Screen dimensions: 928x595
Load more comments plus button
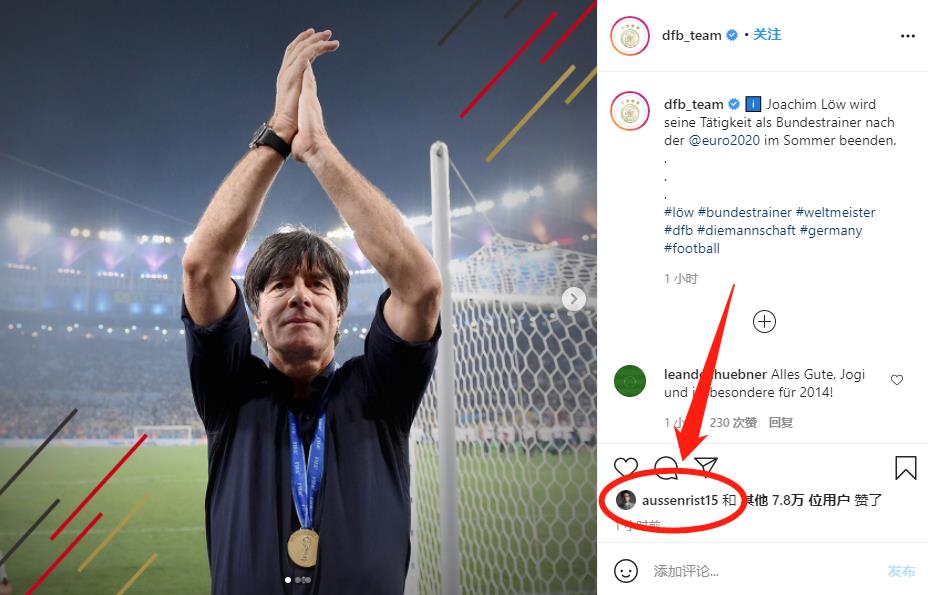pyautogui.click(x=764, y=321)
